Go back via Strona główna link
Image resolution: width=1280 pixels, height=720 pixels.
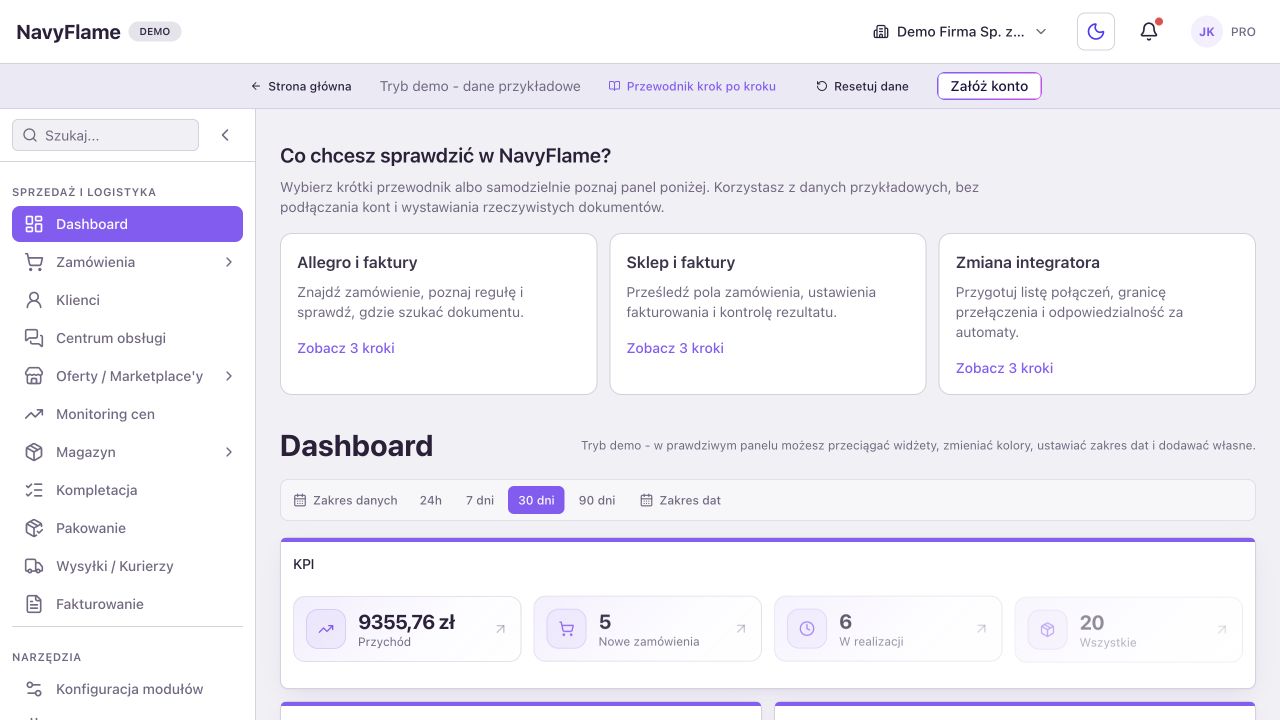click(x=301, y=86)
